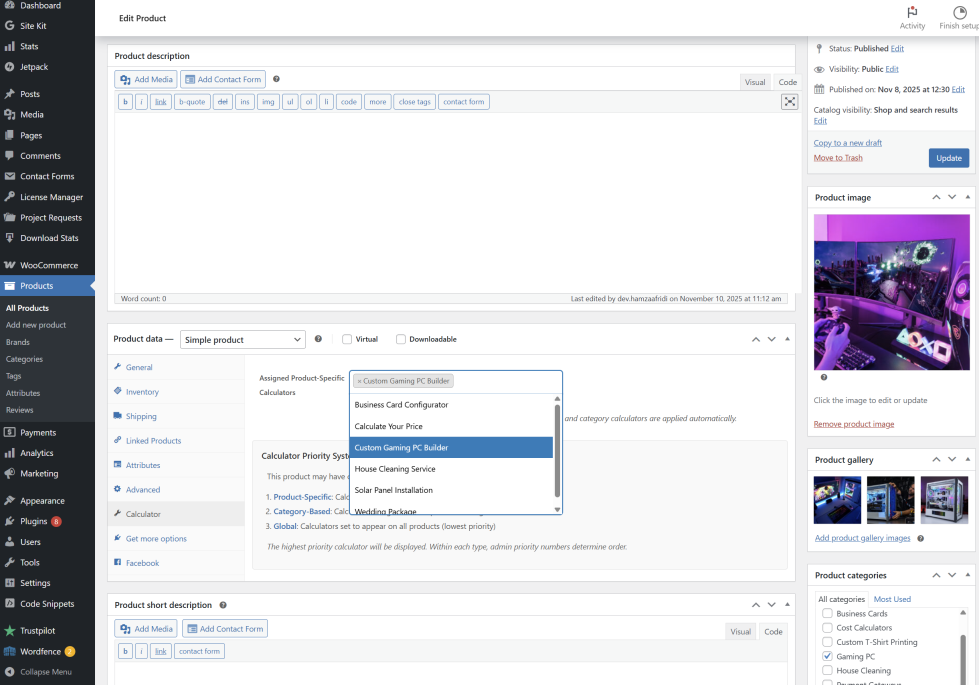
Task: Open the Activity panel icon
Action: click(911, 12)
